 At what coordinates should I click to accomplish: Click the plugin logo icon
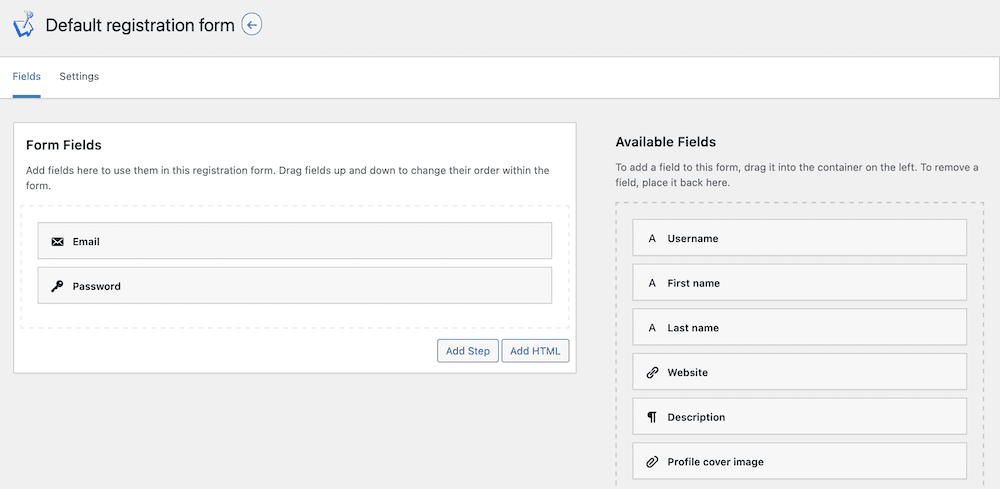[23, 25]
